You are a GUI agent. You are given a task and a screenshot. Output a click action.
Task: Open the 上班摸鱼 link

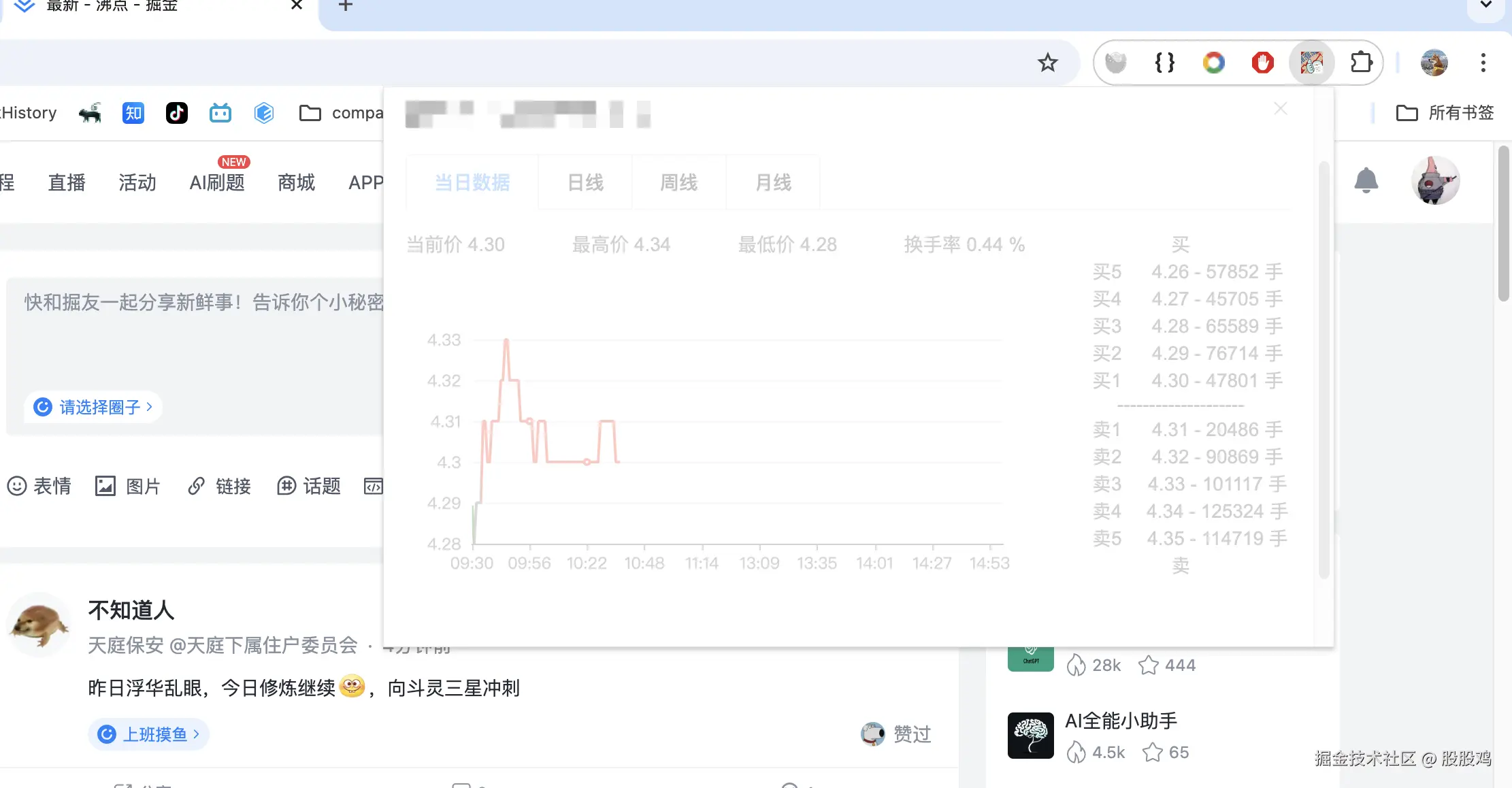point(148,734)
